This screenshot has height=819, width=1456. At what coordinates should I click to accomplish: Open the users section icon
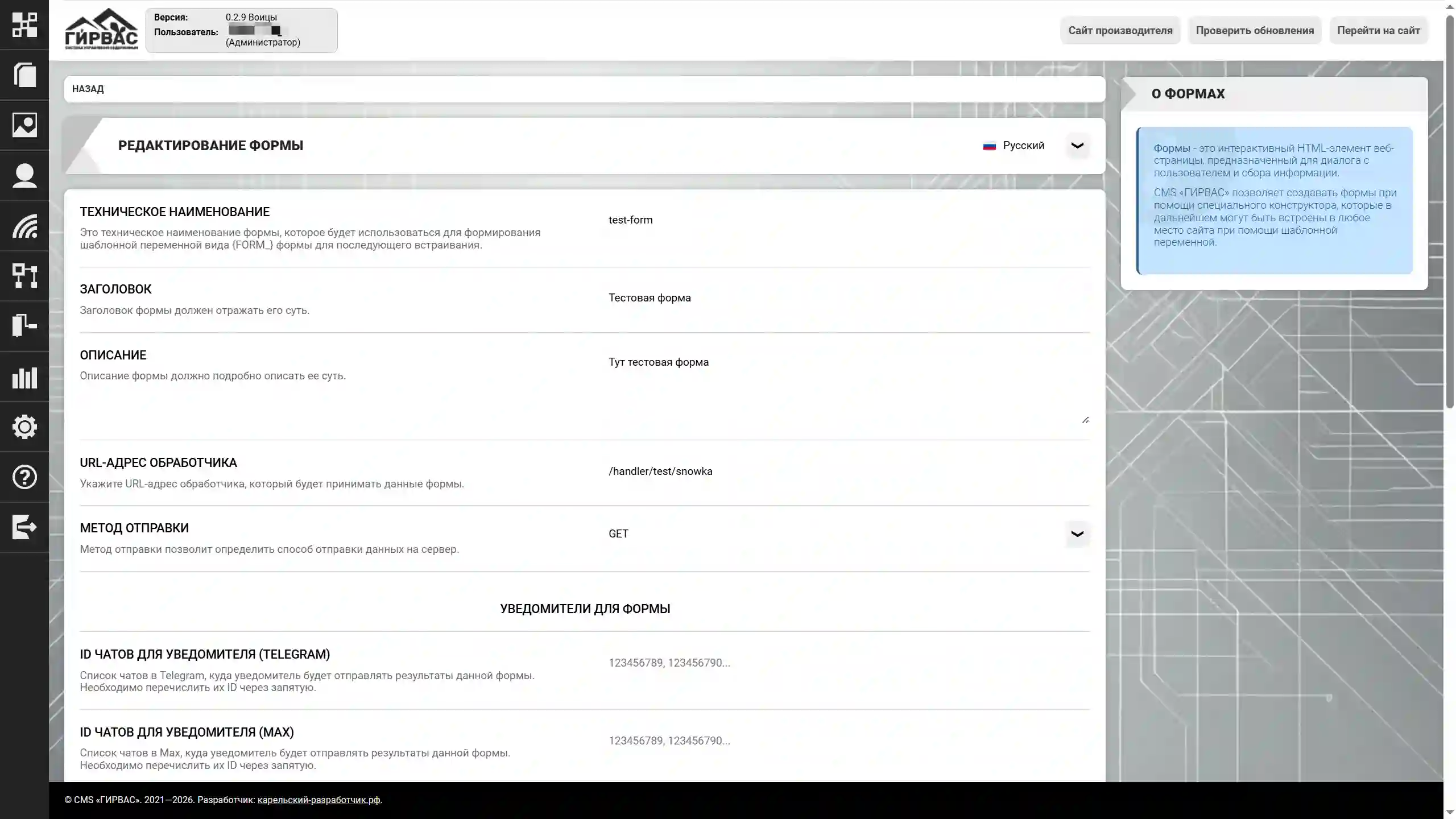[x=25, y=175]
